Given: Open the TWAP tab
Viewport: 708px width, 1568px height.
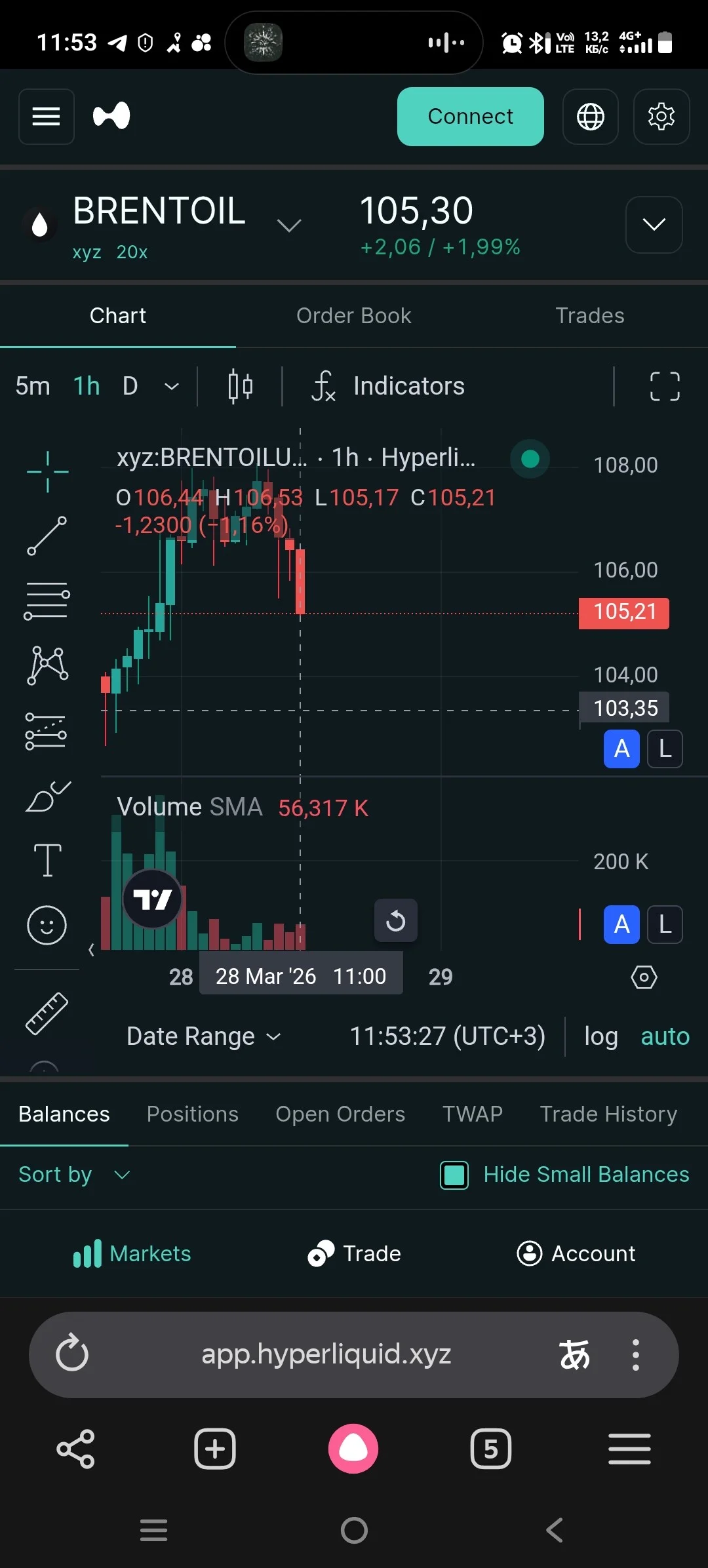Looking at the screenshot, I should point(473,1114).
